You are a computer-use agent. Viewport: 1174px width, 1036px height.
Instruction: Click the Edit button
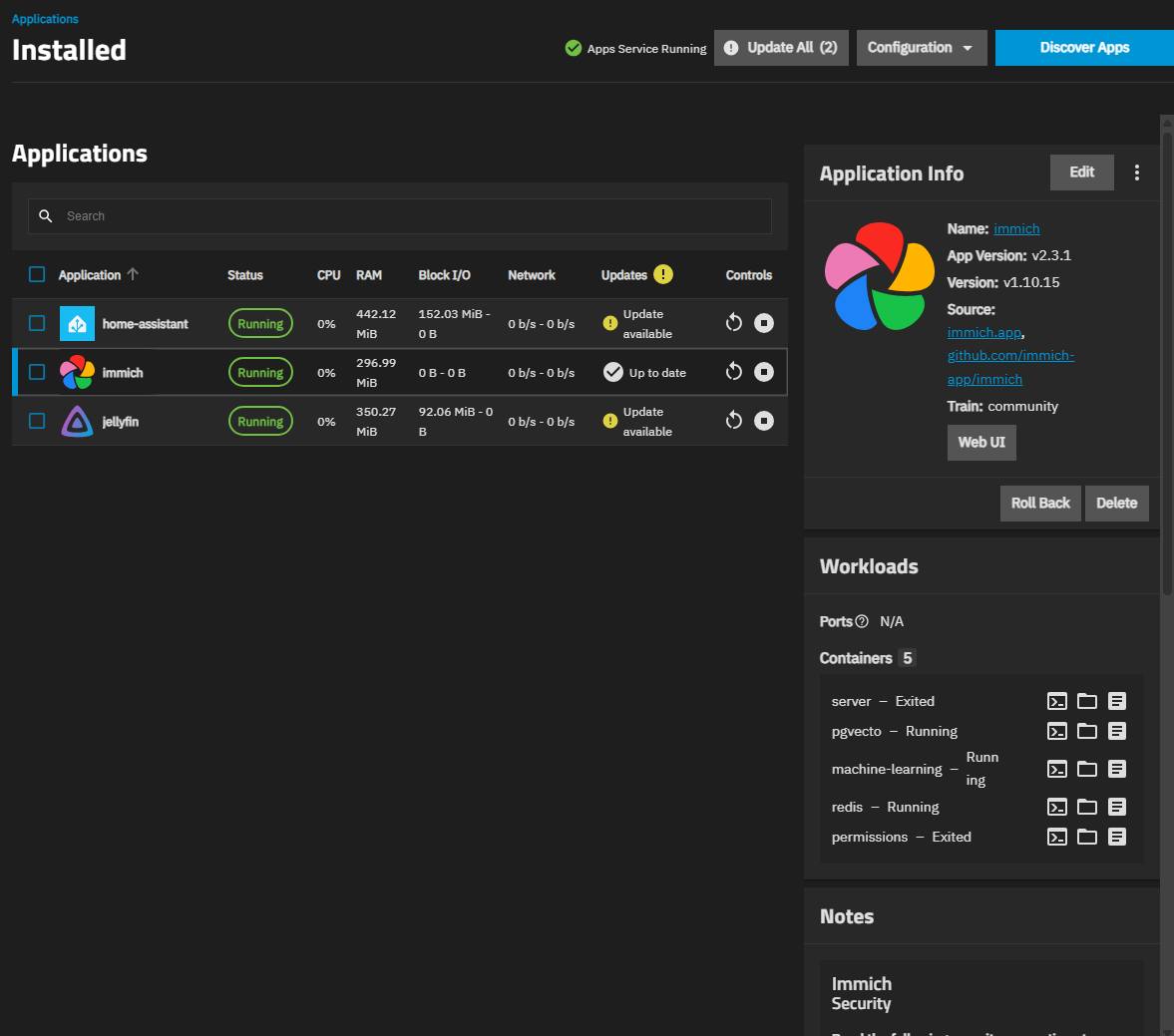(1082, 173)
